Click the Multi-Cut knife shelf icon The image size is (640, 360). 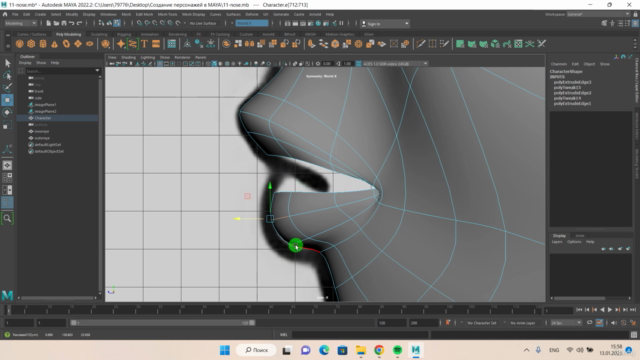(421, 44)
